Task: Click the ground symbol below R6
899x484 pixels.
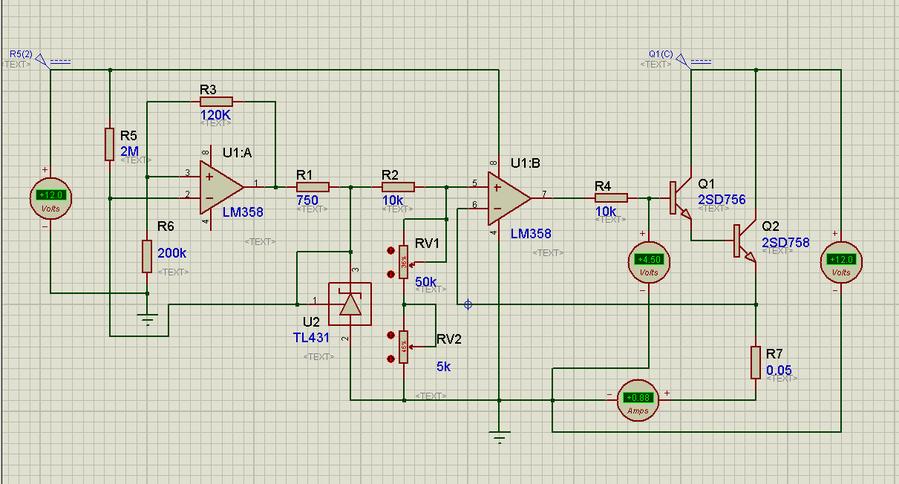Action: point(148,320)
